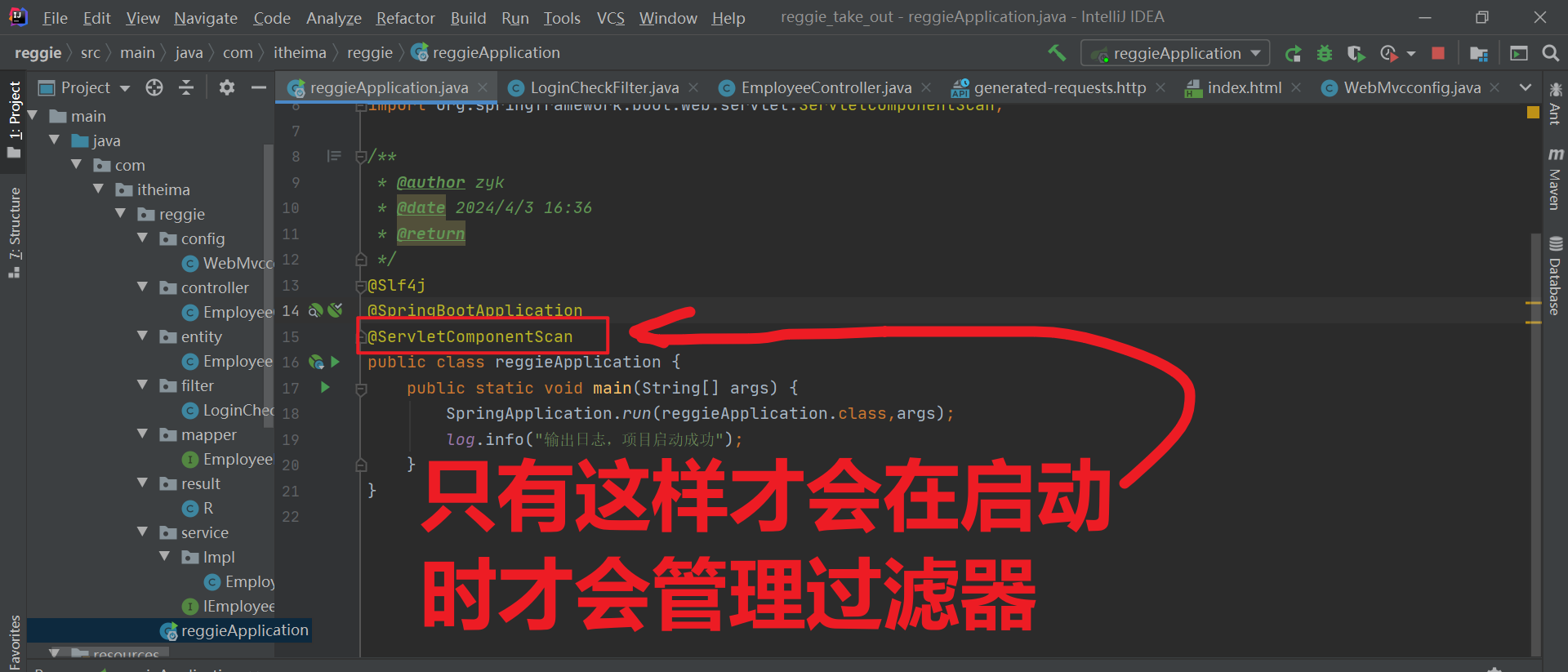Hide the Project panel minus icon
1568x672 pixels.
[x=259, y=87]
